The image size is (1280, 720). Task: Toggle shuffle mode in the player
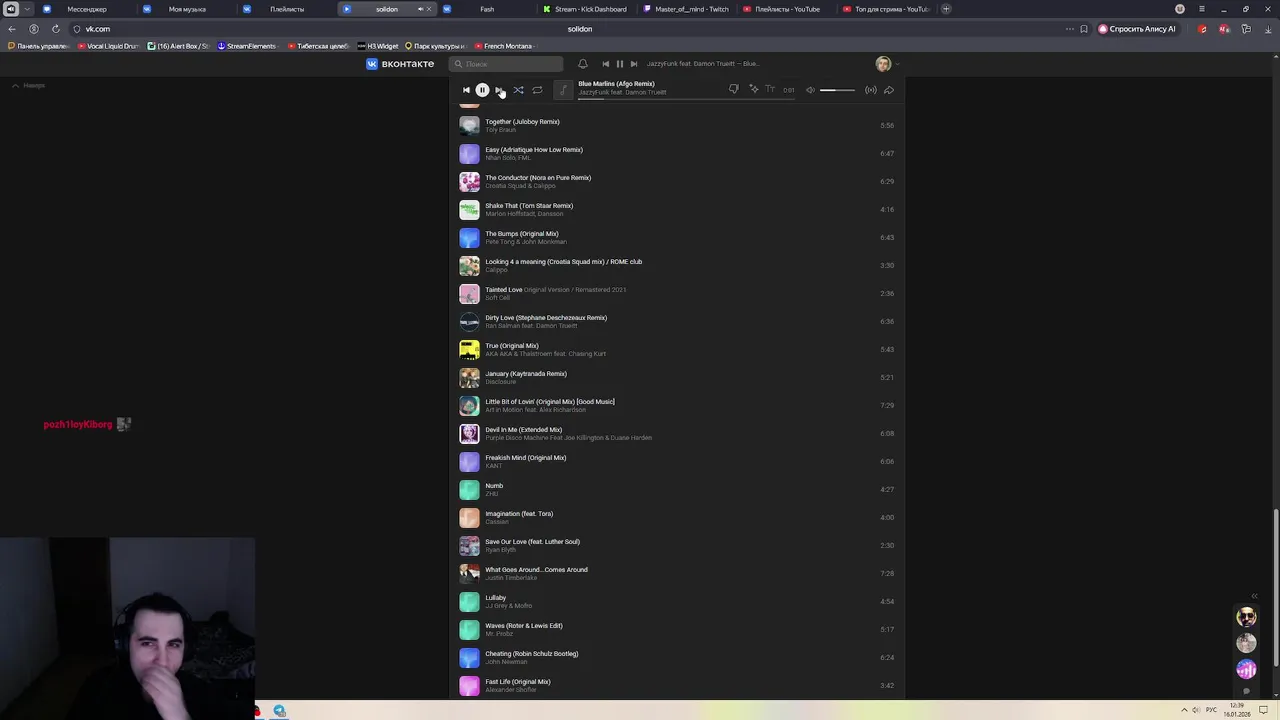(518, 90)
